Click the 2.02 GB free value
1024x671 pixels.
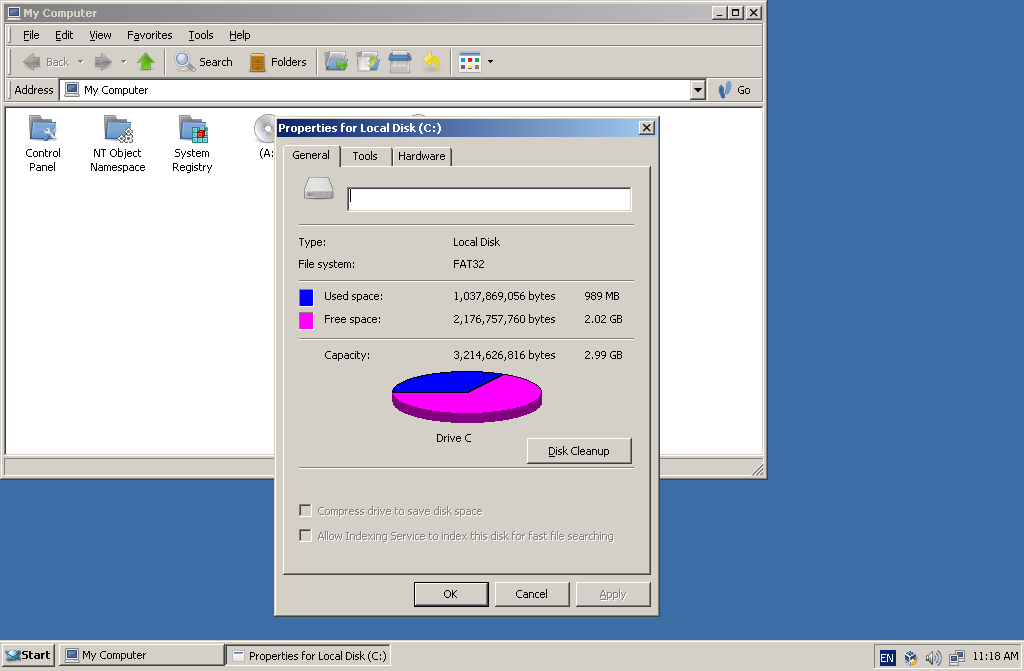point(603,319)
